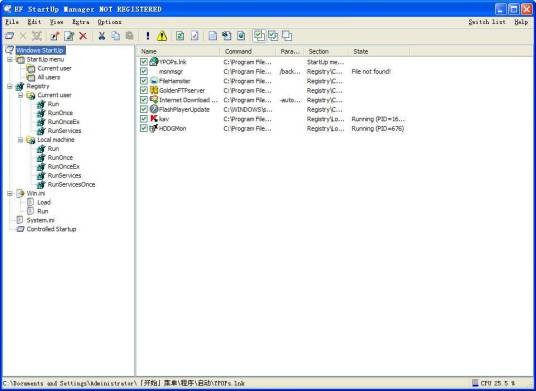536x391 pixels.
Task: Collapse the Registry tree node
Action: point(10,86)
